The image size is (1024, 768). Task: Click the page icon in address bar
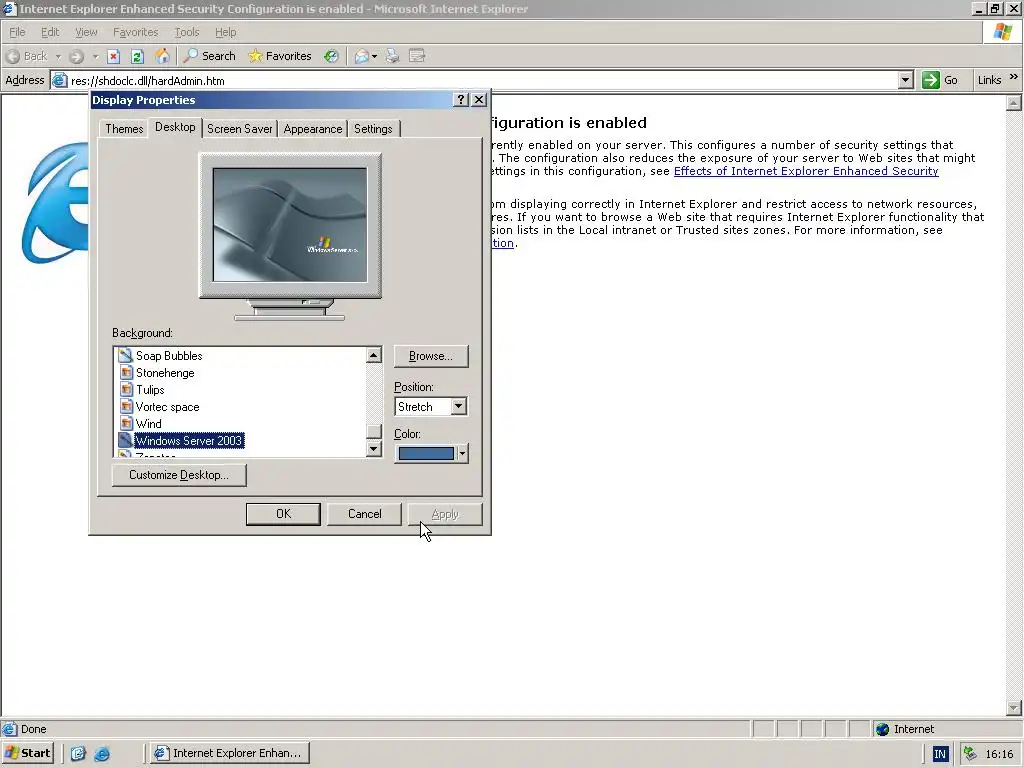pyautogui.click(x=59, y=80)
